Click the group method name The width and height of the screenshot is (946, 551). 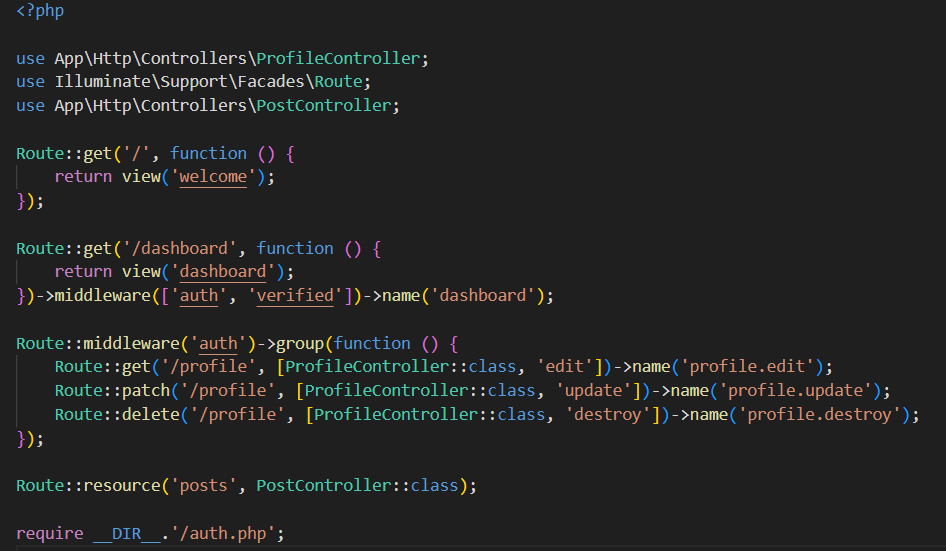305,343
